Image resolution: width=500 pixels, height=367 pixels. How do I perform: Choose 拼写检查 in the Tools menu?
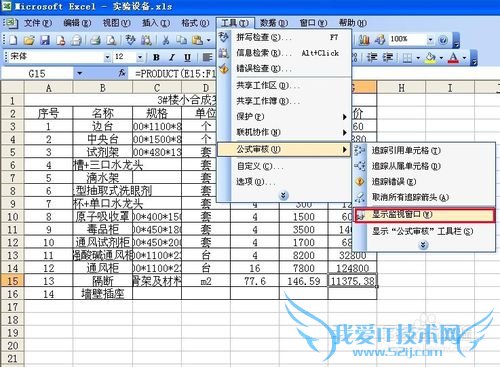[x=284, y=37]
